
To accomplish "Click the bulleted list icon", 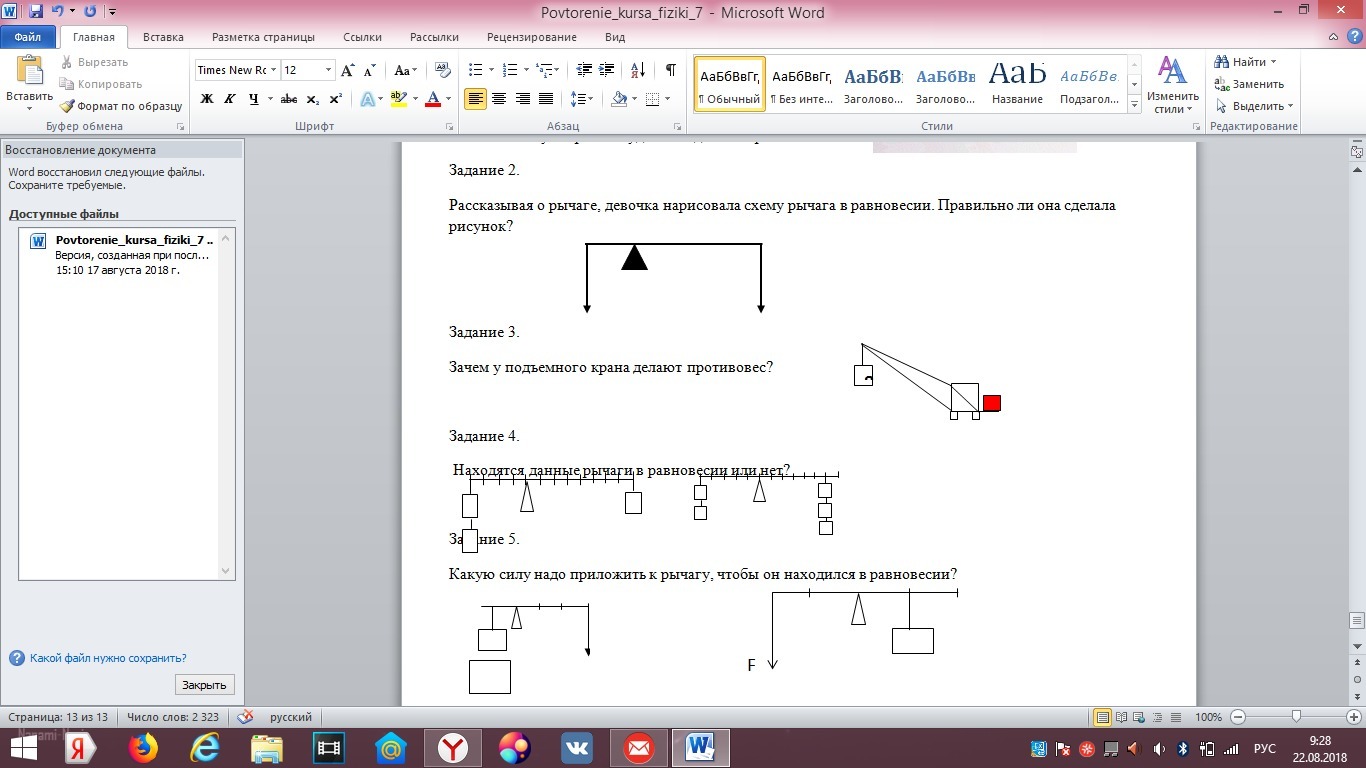I will pyautogui.click(x=476, y=70).
